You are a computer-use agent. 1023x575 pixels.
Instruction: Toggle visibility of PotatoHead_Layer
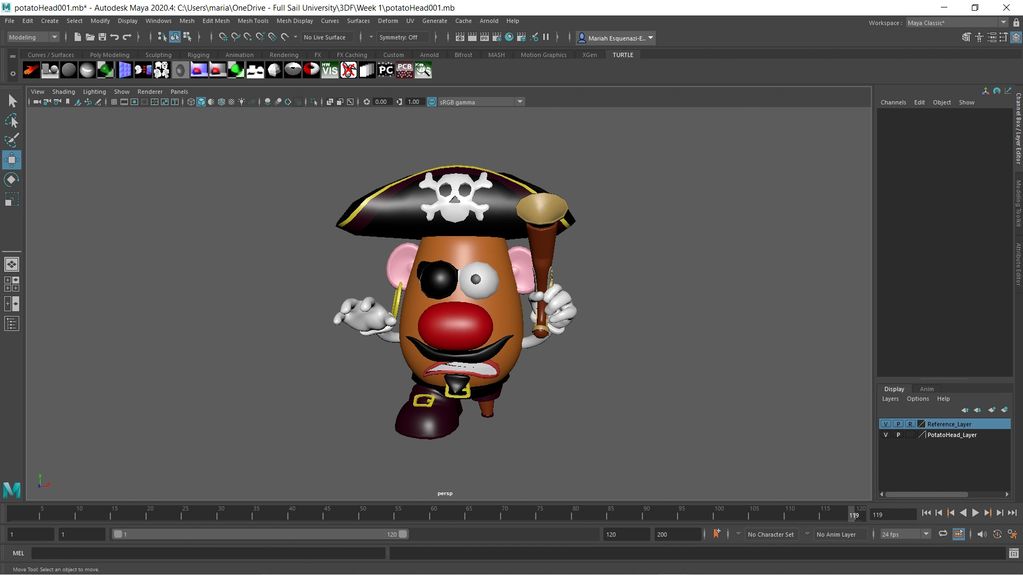click(x=885, y=435)
